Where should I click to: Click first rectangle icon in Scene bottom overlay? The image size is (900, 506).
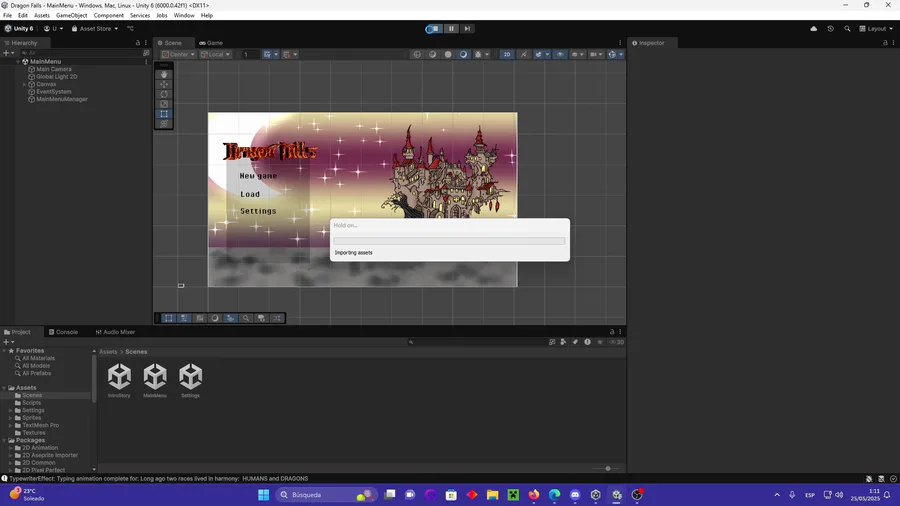tap(168, 318)
